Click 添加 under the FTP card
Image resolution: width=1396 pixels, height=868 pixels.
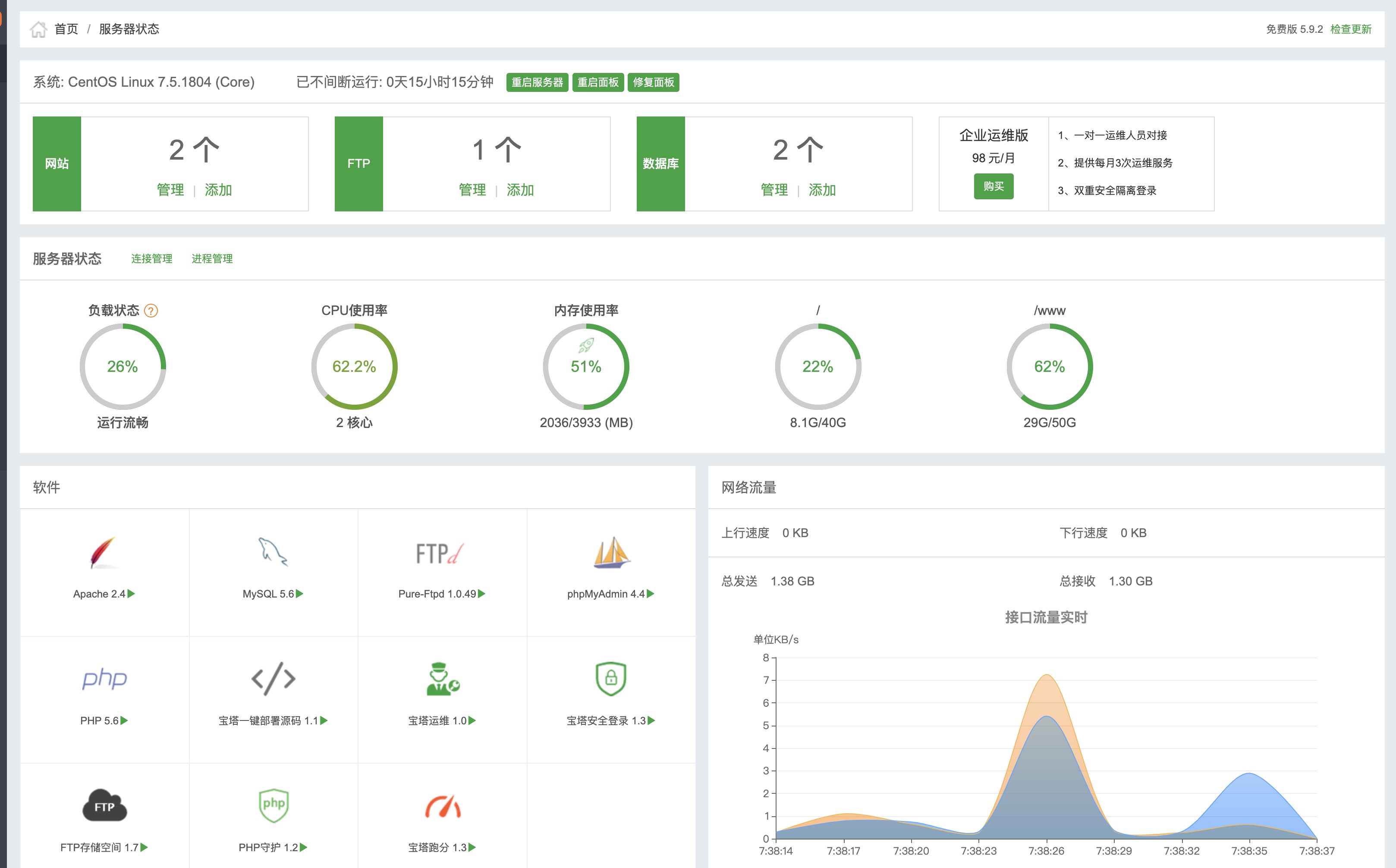(520, 190)
